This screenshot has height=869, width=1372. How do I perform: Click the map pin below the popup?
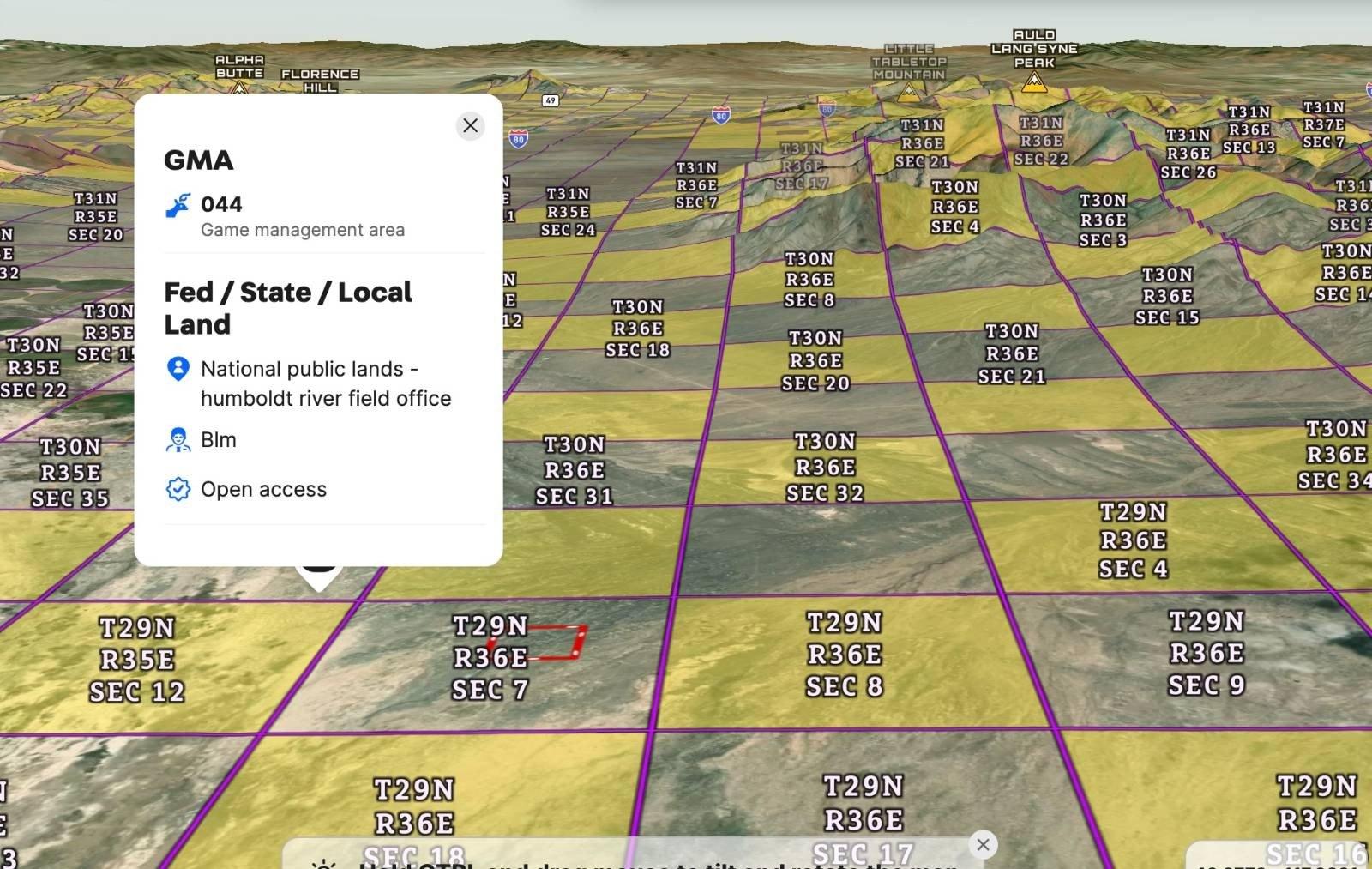pyautogui.click(x=319, y=572)
